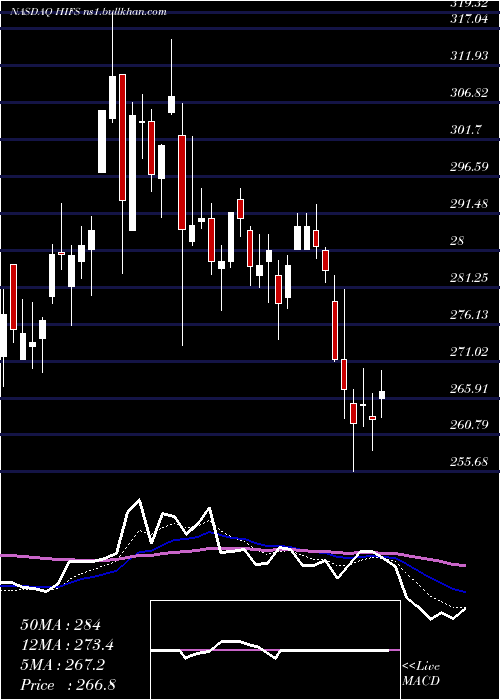Click the 260.79 price axis label
This screenshot has height=700, width=500.
(x=469, y=425)
